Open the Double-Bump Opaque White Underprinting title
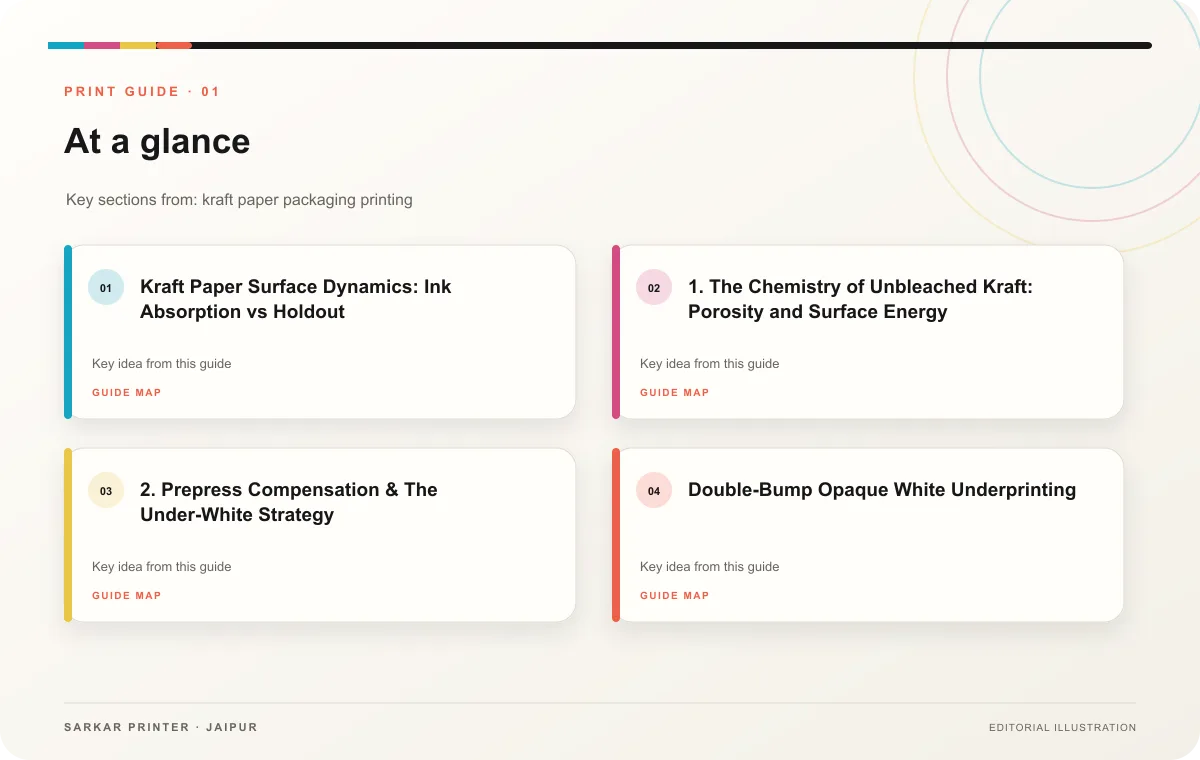Image resolution: width=1200 pixels, height=760 pixels. [882, 490]
